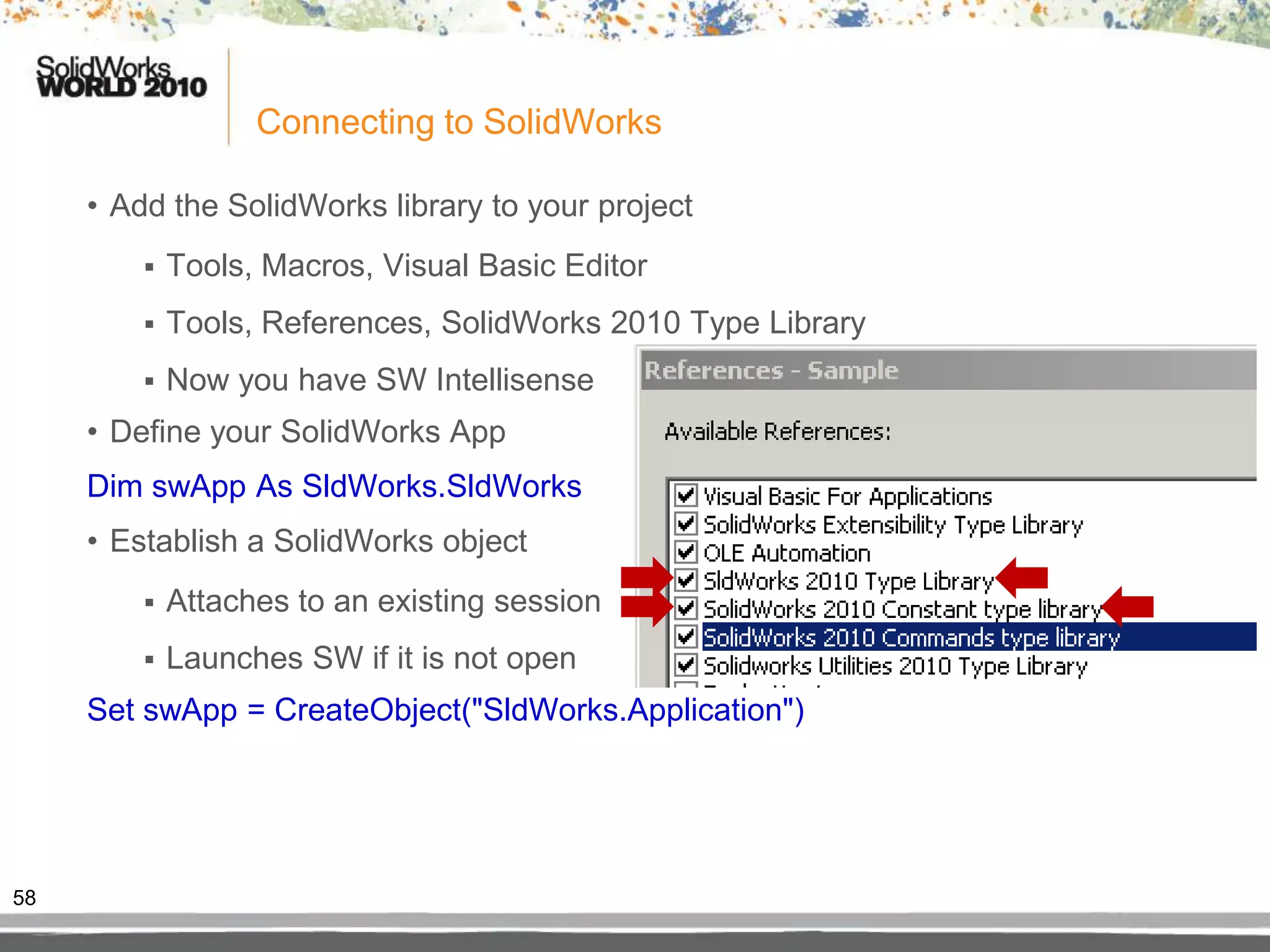The width and height of the screenshot is (1270, 952).
Task: Select 'SolidWorks Extensibility Type Library' row text
Action: [893, 525]
